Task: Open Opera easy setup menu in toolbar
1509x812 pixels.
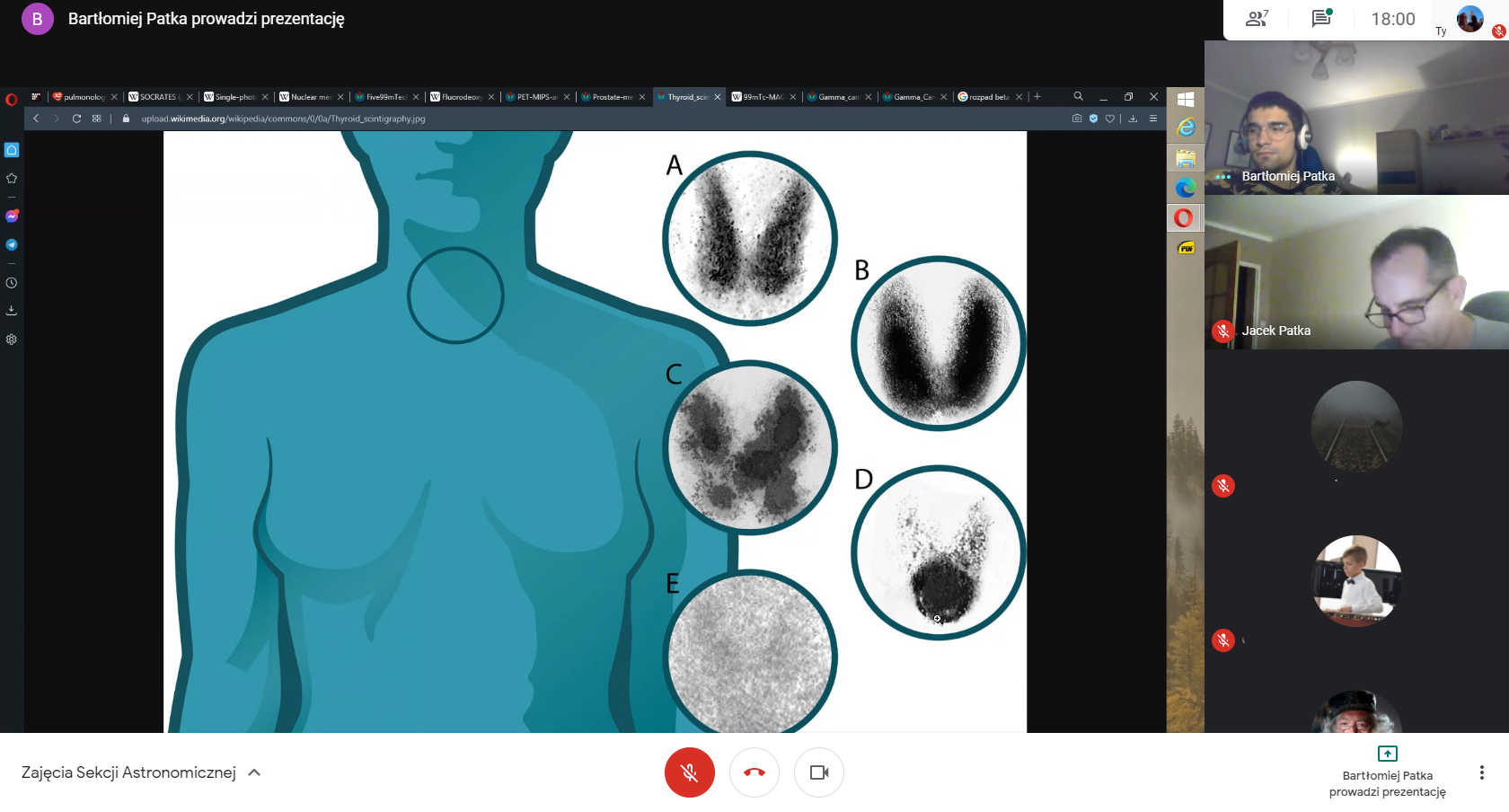Action: [1153, 119]
